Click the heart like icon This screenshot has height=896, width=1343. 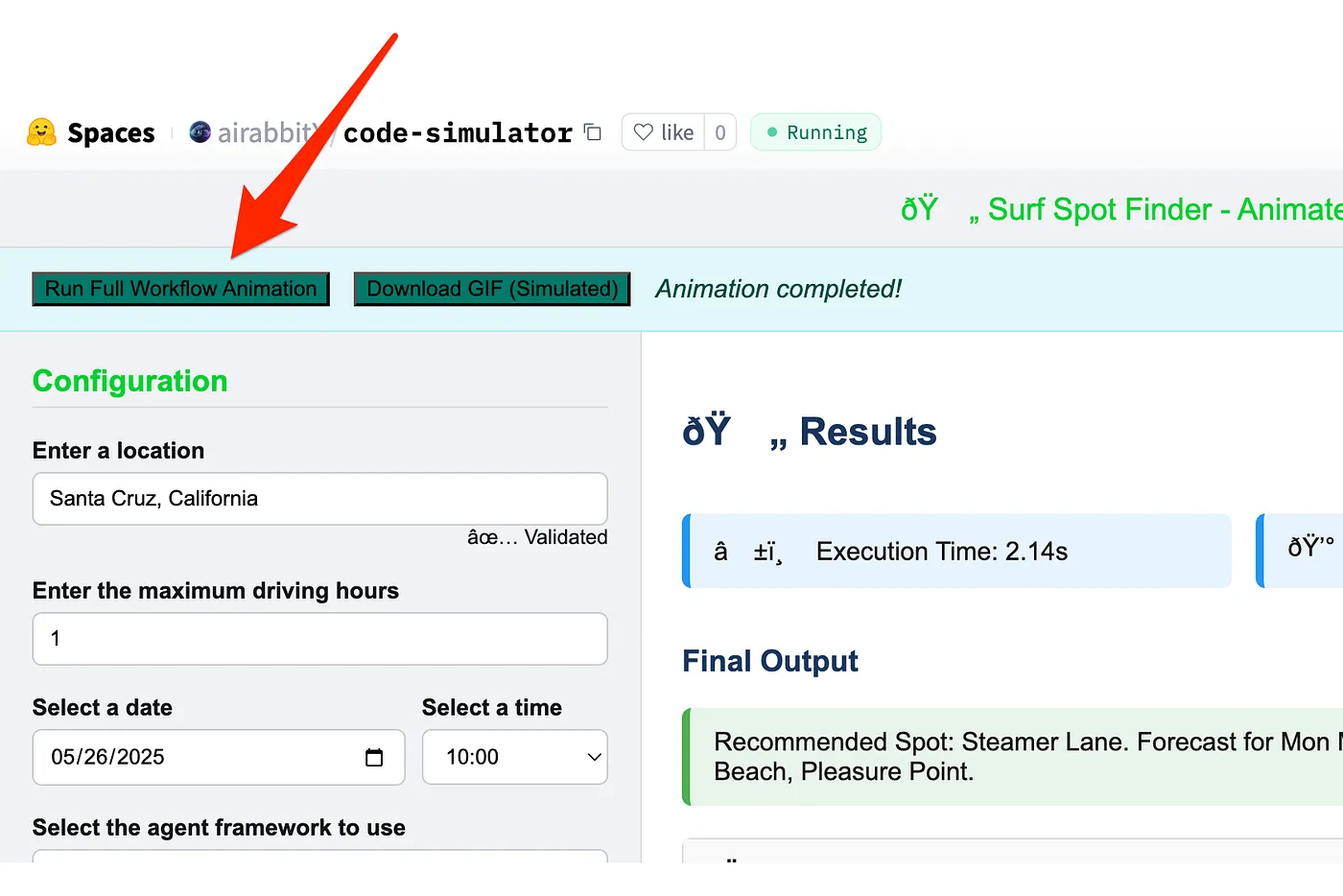(x=644, y=132)
